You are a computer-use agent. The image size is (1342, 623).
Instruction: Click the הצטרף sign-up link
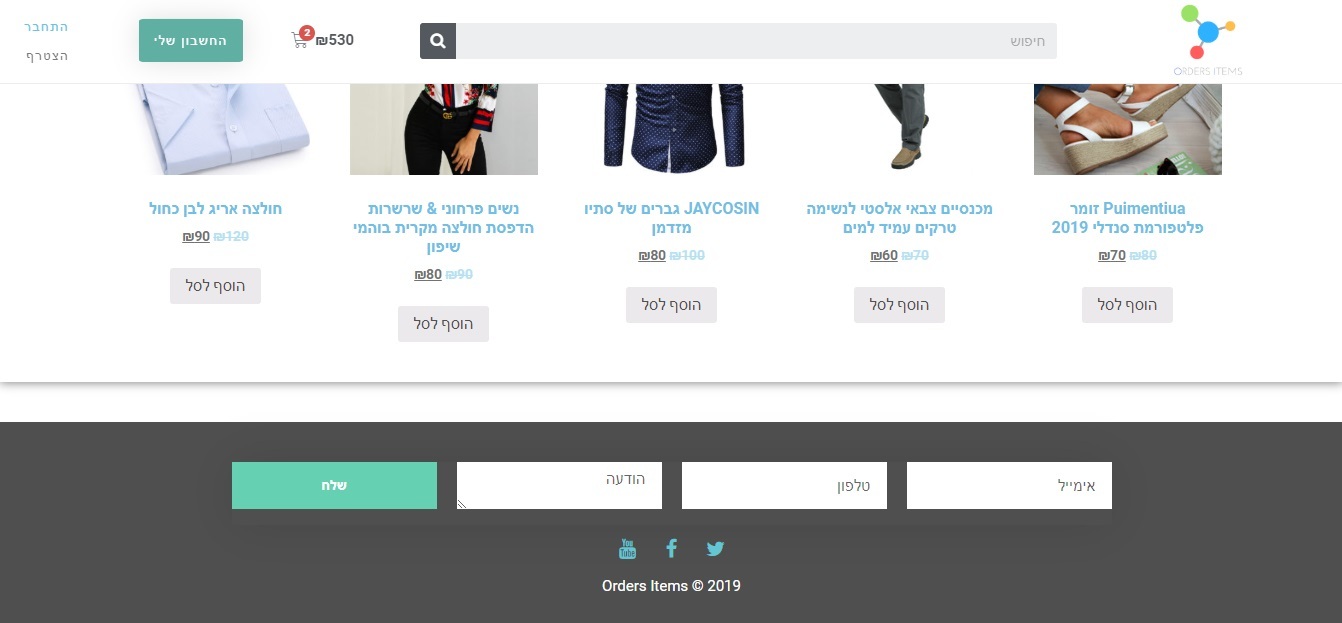click(x=47, y=56)
